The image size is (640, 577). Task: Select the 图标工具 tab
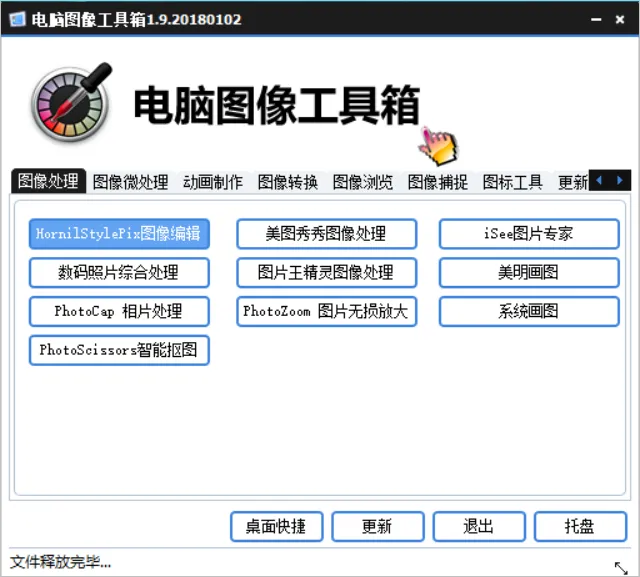tap(513, 182)
